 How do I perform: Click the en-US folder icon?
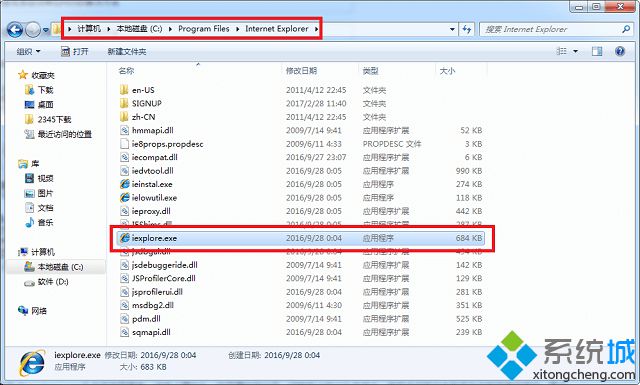coord(124,90)
